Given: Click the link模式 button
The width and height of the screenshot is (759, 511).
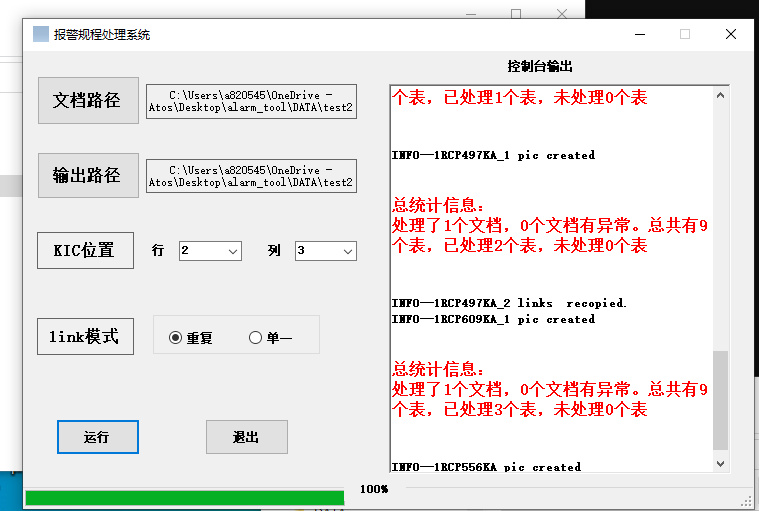Looking at the screenshot, I should (x=85, y=337).
